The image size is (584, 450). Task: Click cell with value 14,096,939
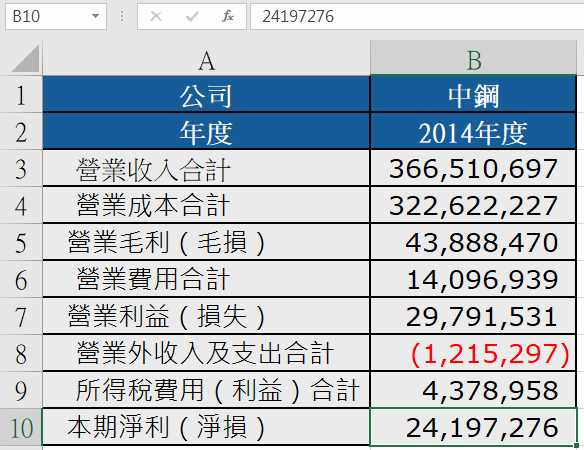coord(473,279)
